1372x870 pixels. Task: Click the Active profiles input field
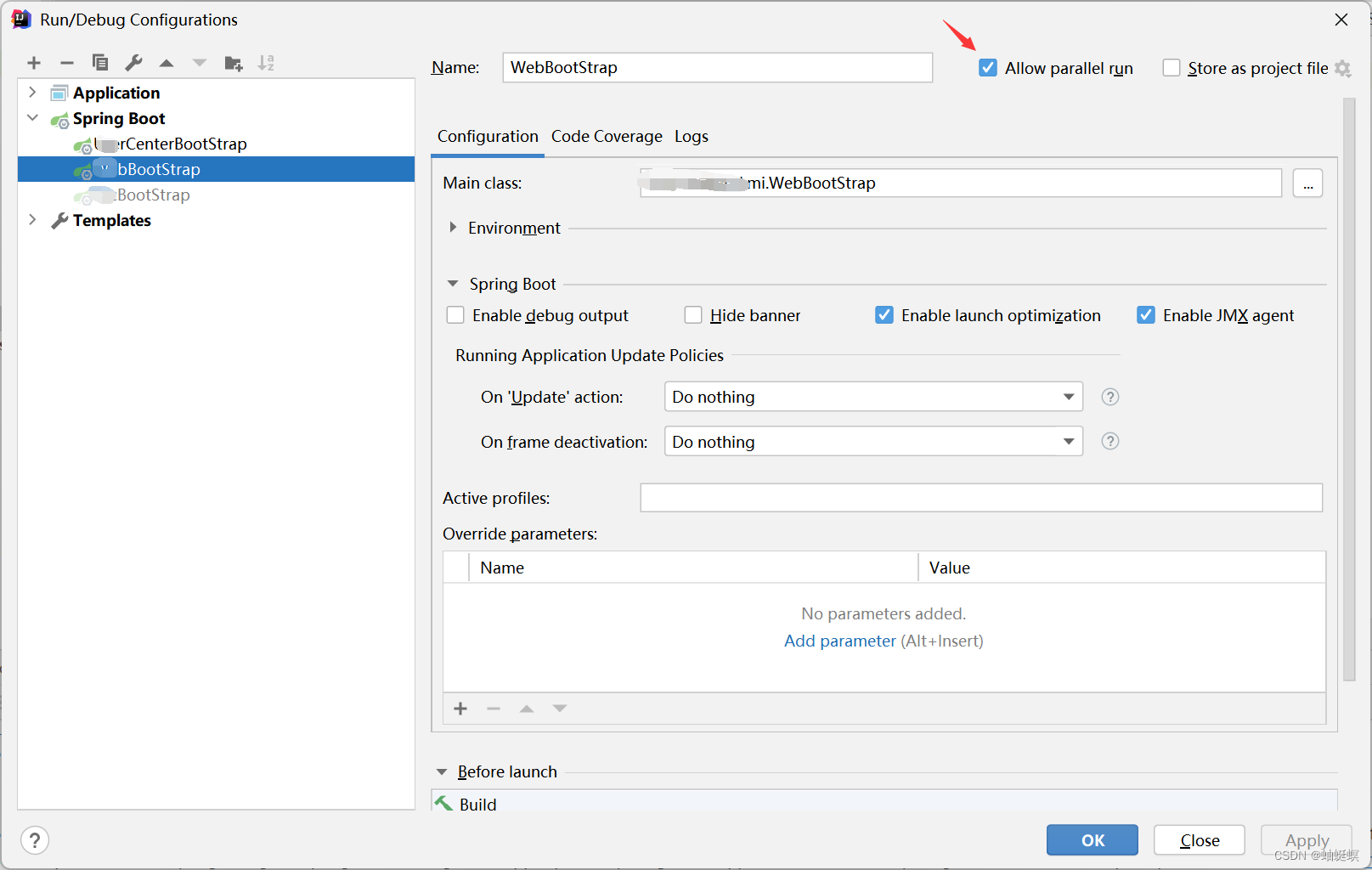click(981, 498)
